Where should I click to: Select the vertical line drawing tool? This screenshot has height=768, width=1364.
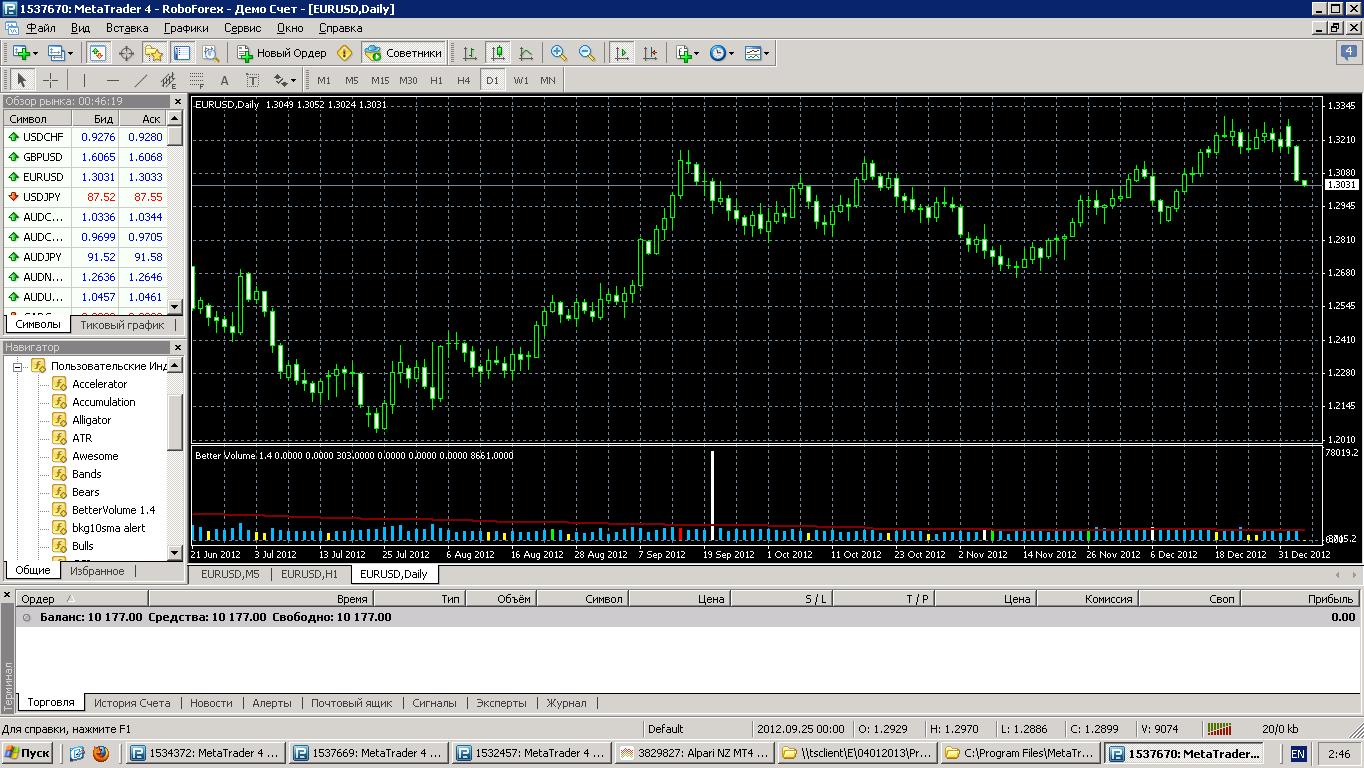click(x=85, y=80)
